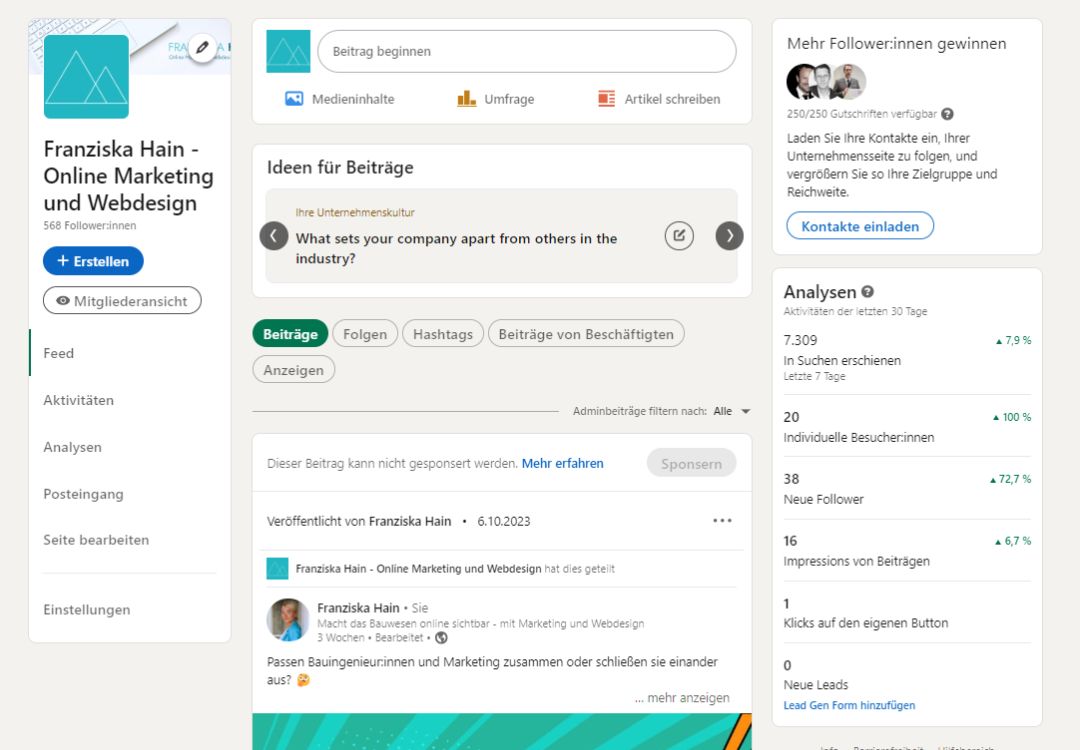Image resolution: width=1080 pixels, height=750 pixels.
Task: Click the Artikel schreiben label
Action: pos(672,99)
